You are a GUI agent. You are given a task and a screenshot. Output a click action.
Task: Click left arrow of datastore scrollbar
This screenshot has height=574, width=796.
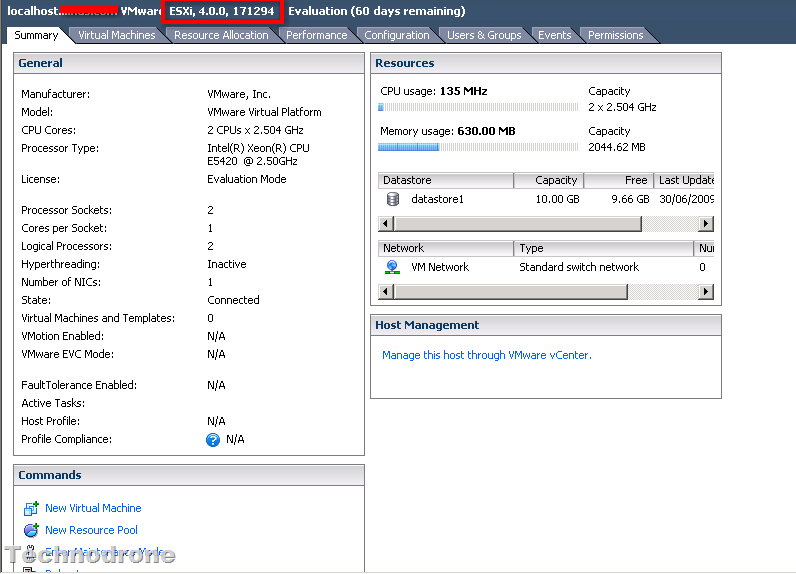click(386, 223)
